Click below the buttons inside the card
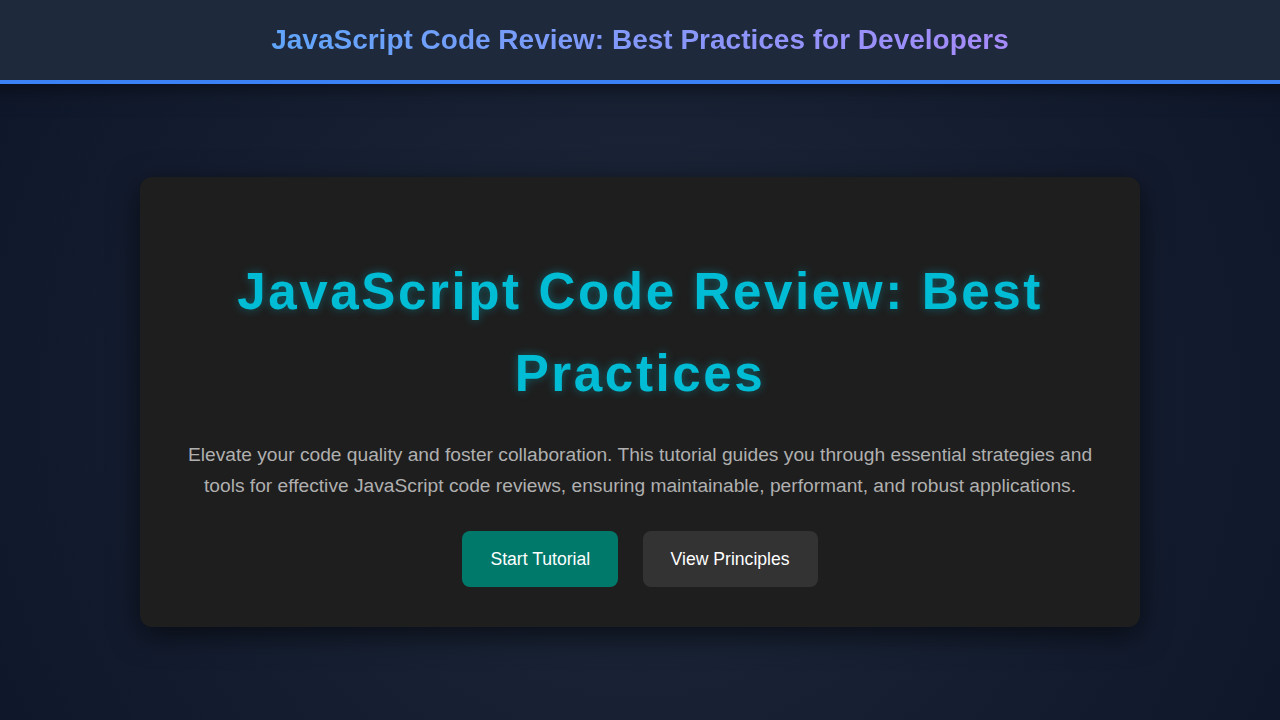The height and width of the screenshot is (720, 1280). coord(640,605)
